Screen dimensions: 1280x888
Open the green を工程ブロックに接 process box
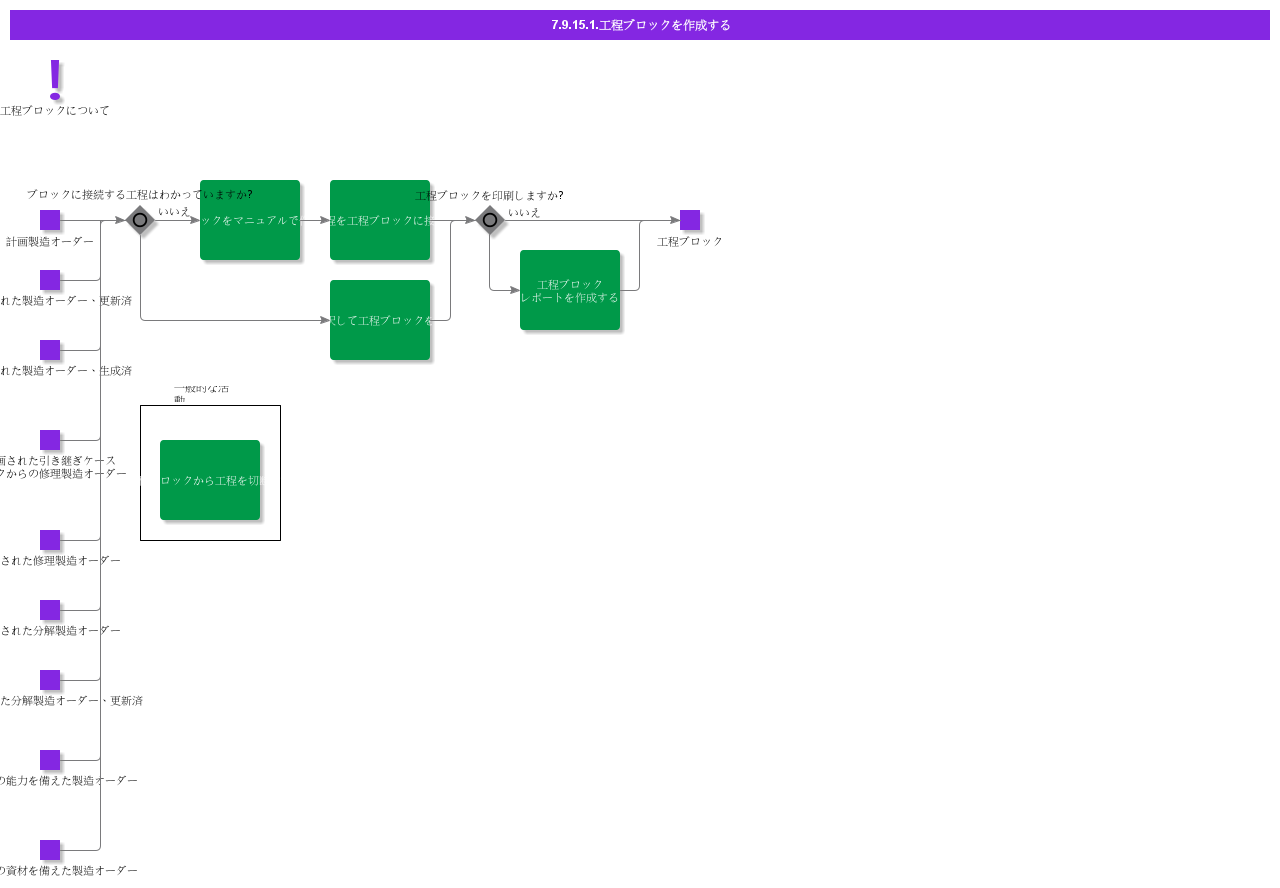point(380,220)
